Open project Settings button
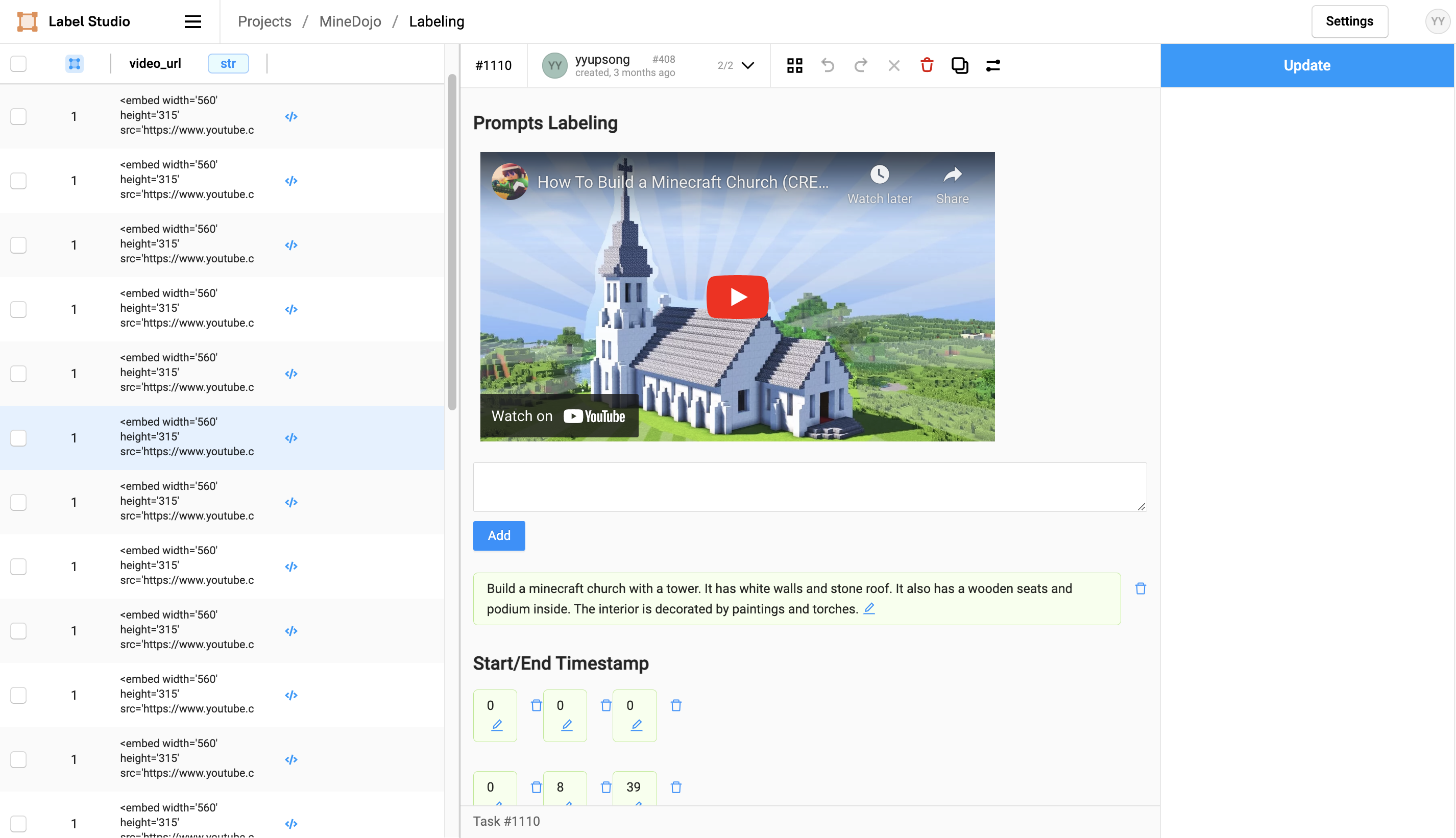The image size is (1456, 838). (x=1349, y=21)
